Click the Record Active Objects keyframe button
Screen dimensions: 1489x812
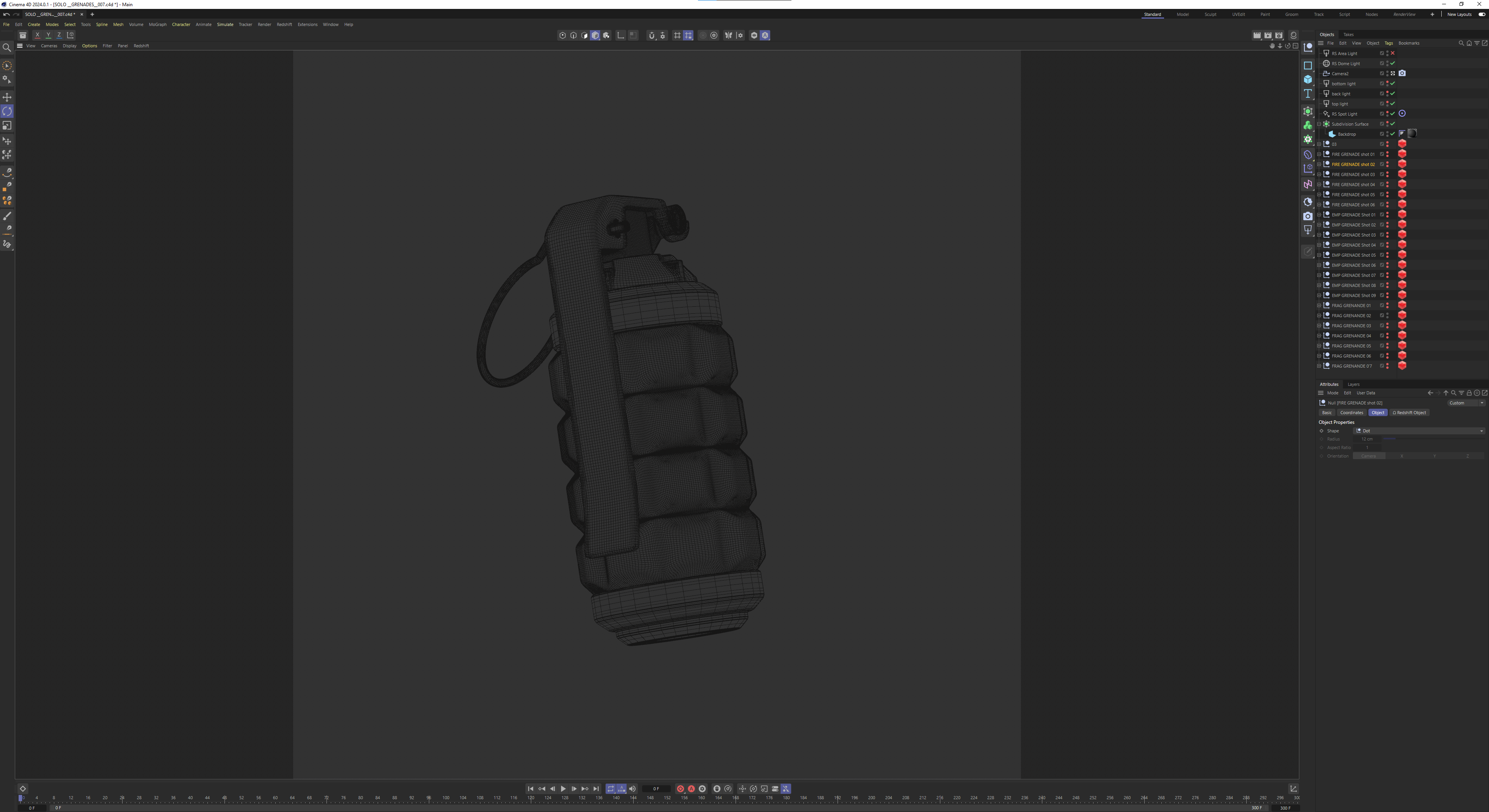coord(681,788)
